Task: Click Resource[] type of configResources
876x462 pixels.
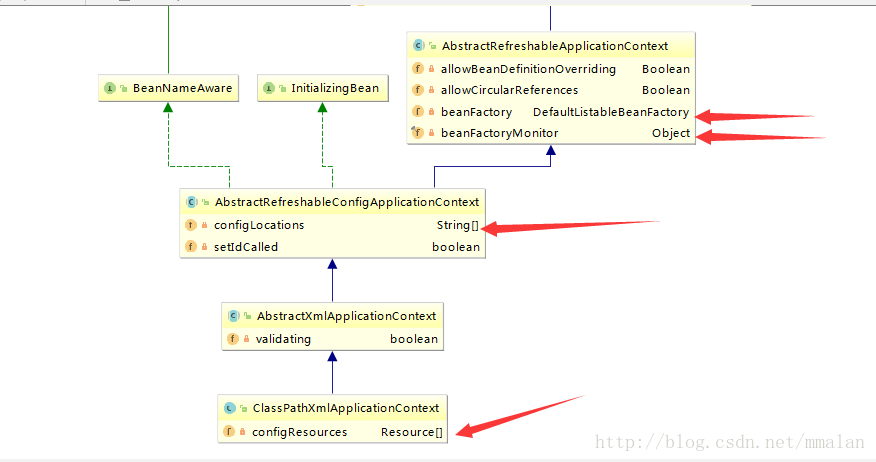Action: 412,432
